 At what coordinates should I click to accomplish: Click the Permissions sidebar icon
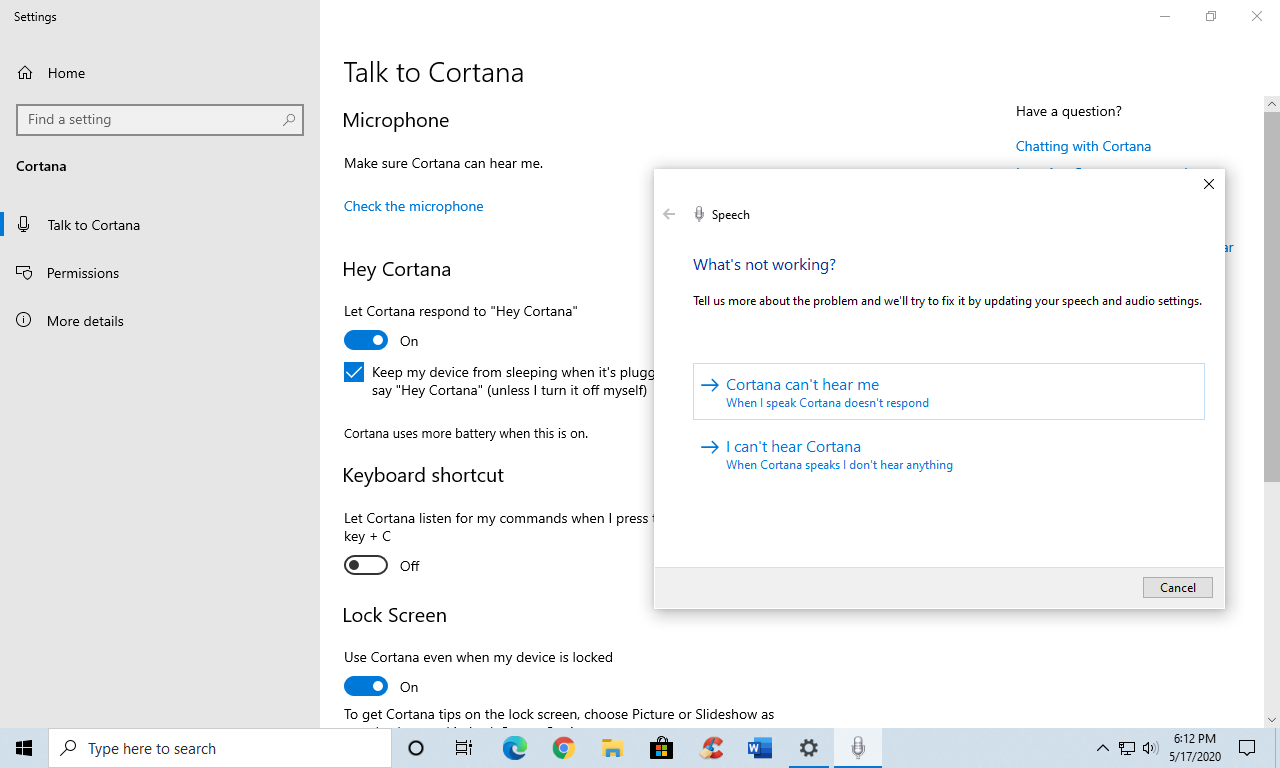[24, 273]
